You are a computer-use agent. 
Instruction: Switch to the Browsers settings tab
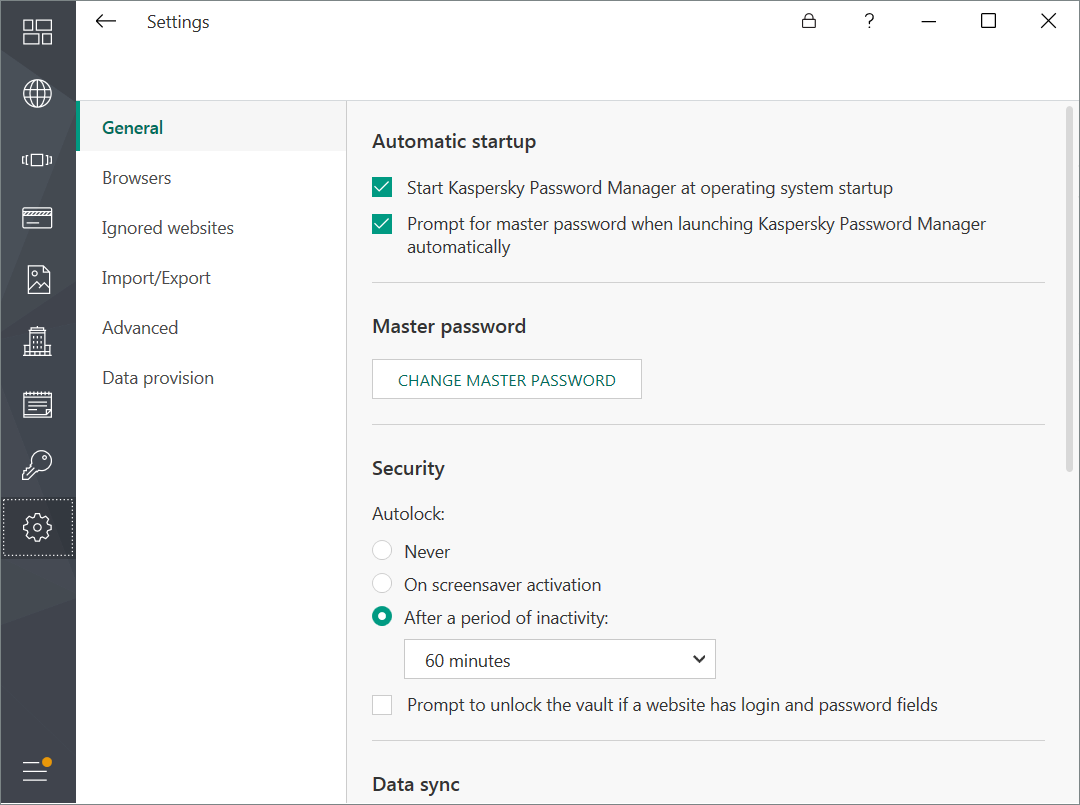click(x=137, y=178)
